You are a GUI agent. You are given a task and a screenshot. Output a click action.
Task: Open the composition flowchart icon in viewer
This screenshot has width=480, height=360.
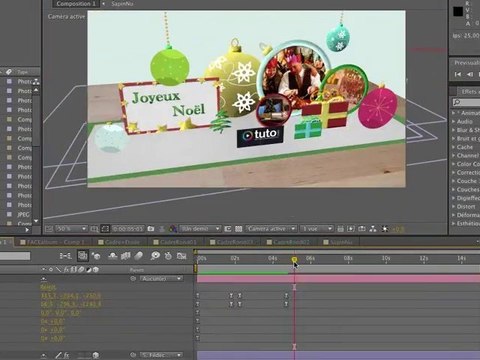tap(373, 229)
